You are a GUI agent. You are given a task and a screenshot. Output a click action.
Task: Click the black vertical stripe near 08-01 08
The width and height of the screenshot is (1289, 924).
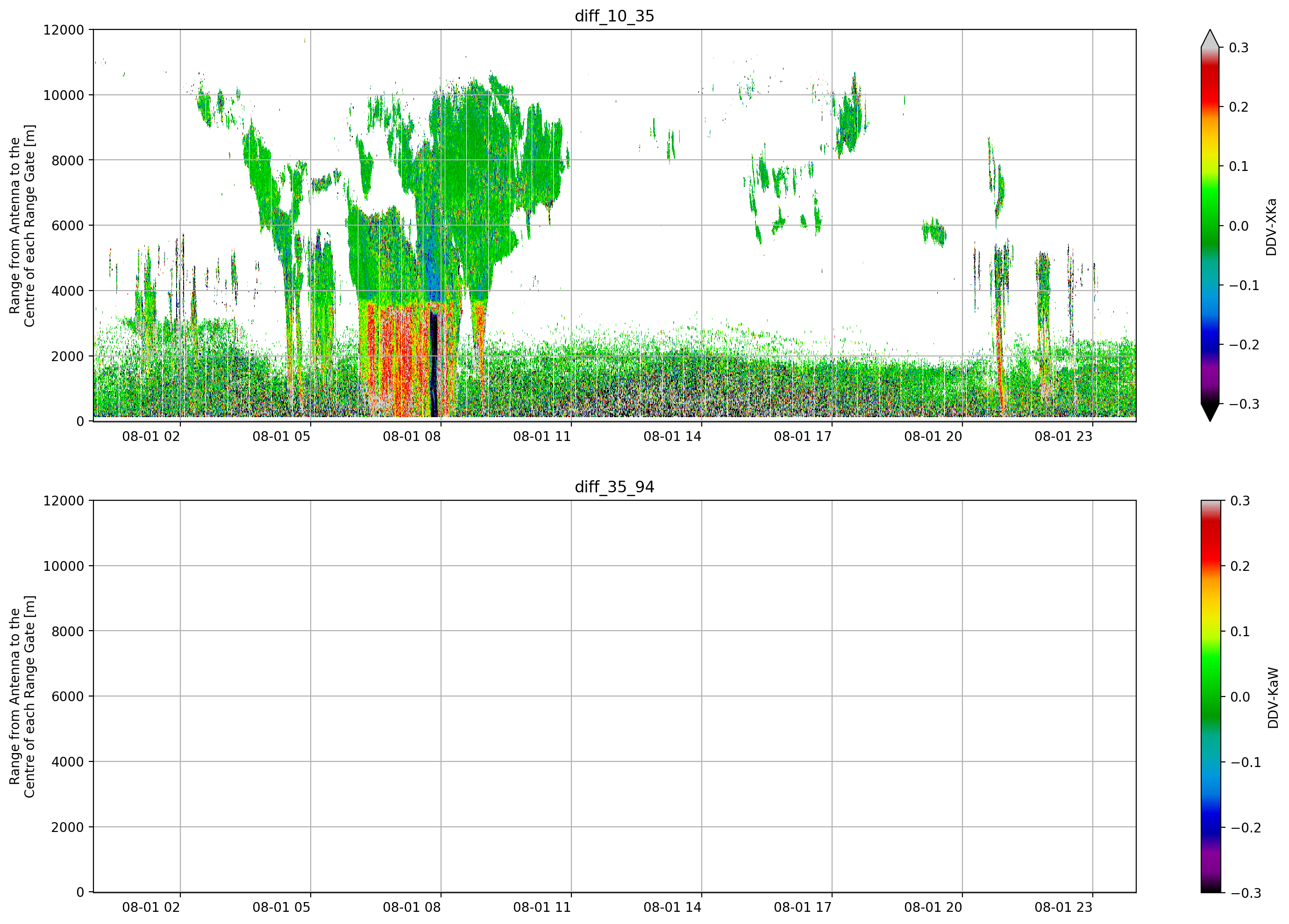pos(434,364)
